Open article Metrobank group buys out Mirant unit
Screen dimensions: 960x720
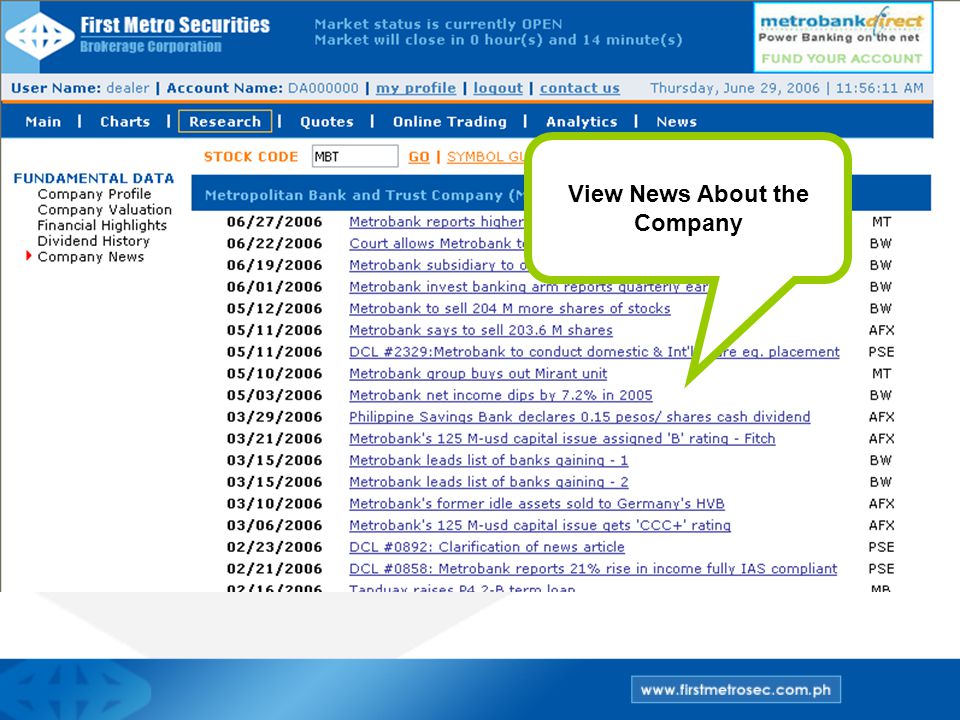(x=478, y=373)
